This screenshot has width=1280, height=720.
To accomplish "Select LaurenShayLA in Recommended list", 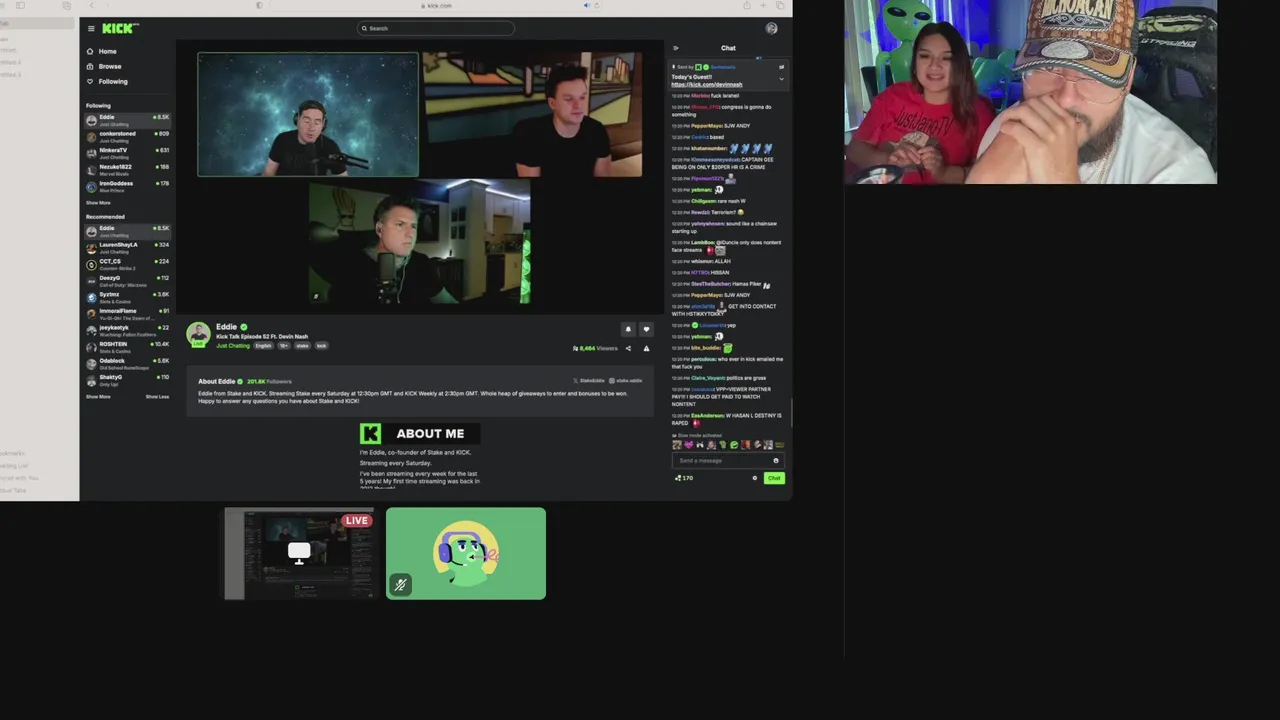I will pyautogui.click(x=127, y=247).
